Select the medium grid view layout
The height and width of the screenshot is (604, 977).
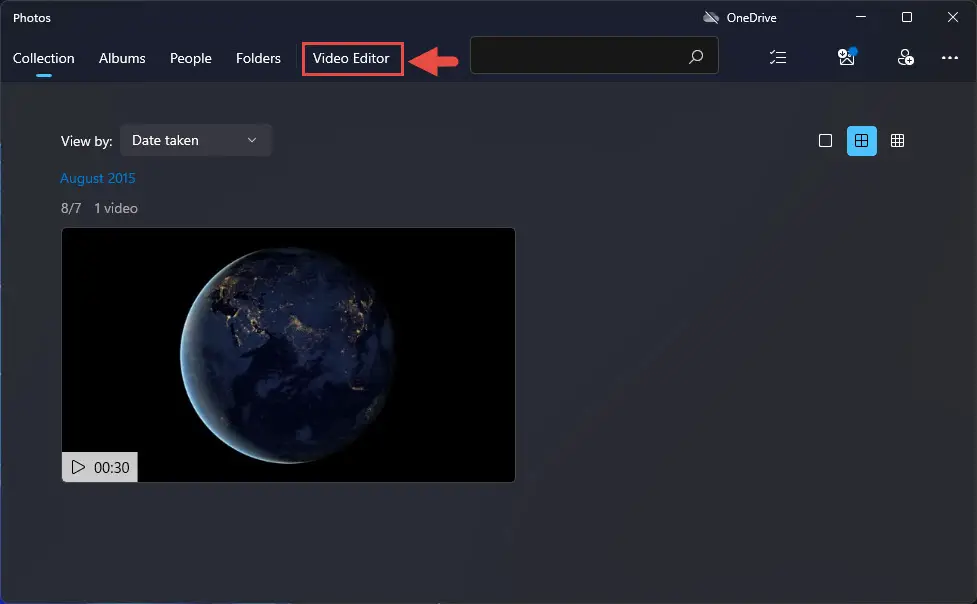pos(862,141)
